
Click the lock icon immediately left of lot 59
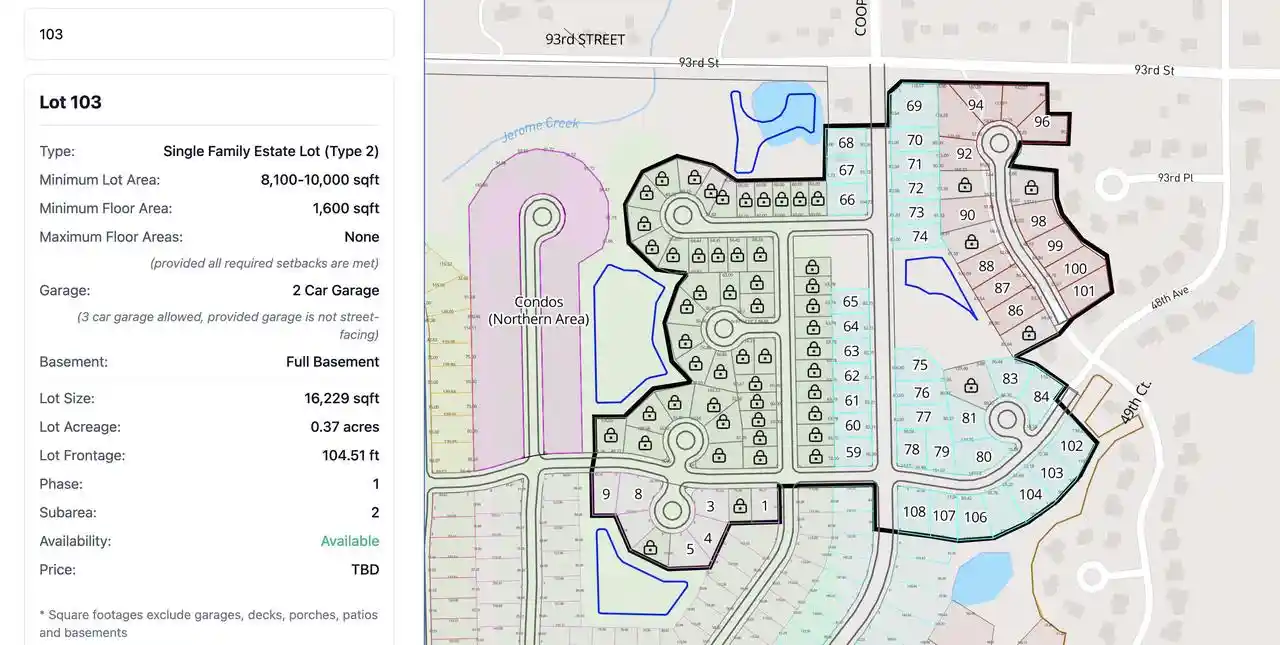tap(815, 454)
